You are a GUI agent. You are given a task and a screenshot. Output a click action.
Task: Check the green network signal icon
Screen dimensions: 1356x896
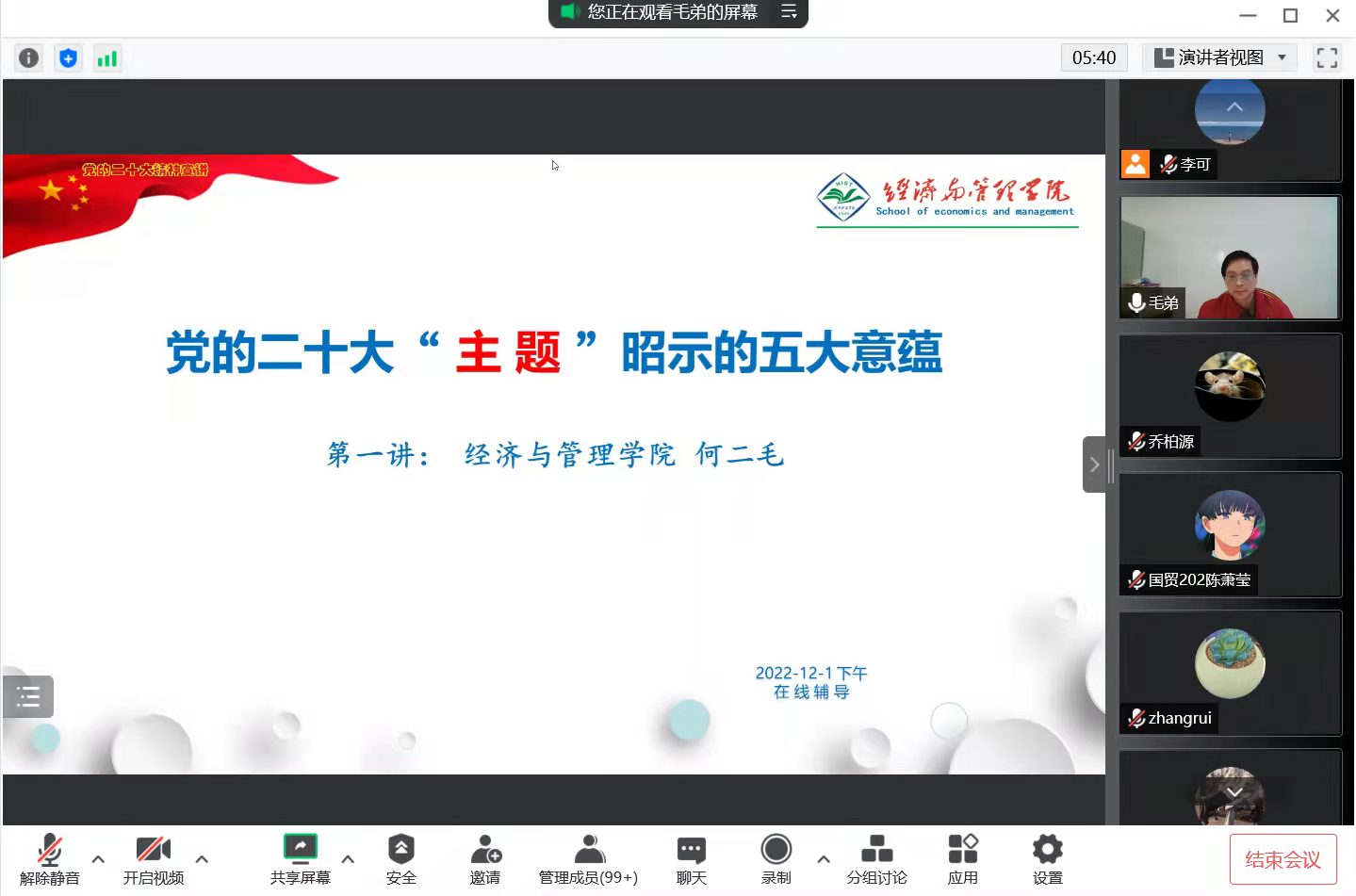(107, 58)
